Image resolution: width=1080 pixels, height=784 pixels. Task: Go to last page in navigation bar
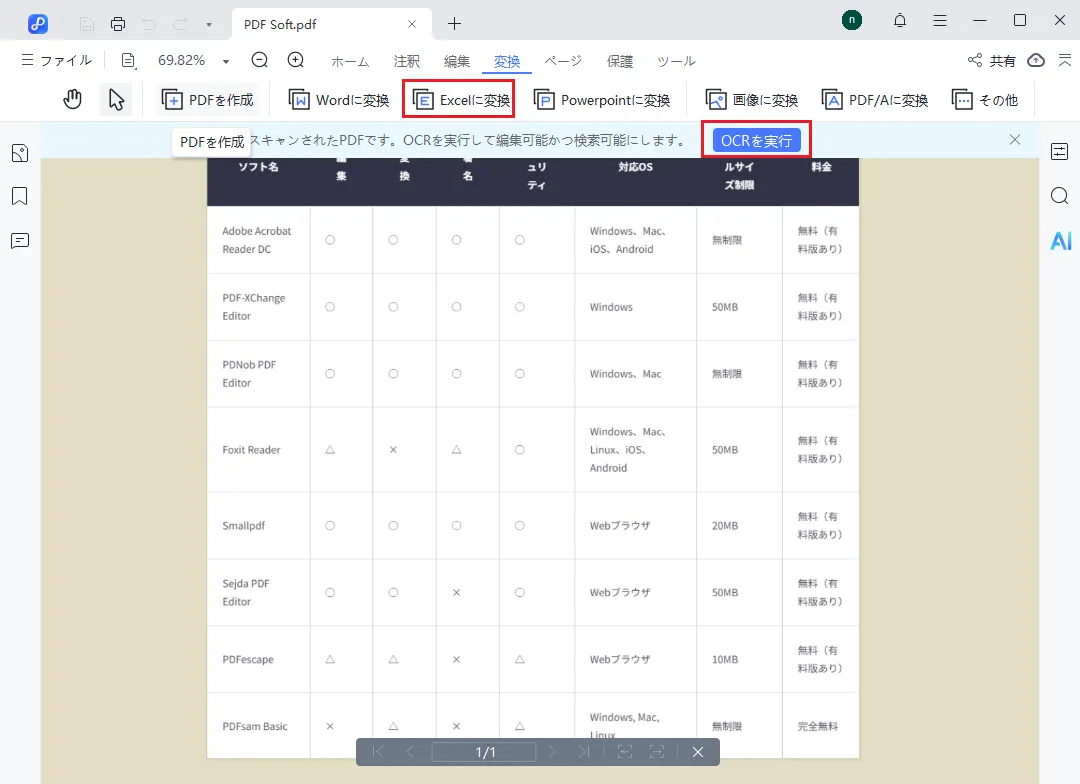point(584,752)
